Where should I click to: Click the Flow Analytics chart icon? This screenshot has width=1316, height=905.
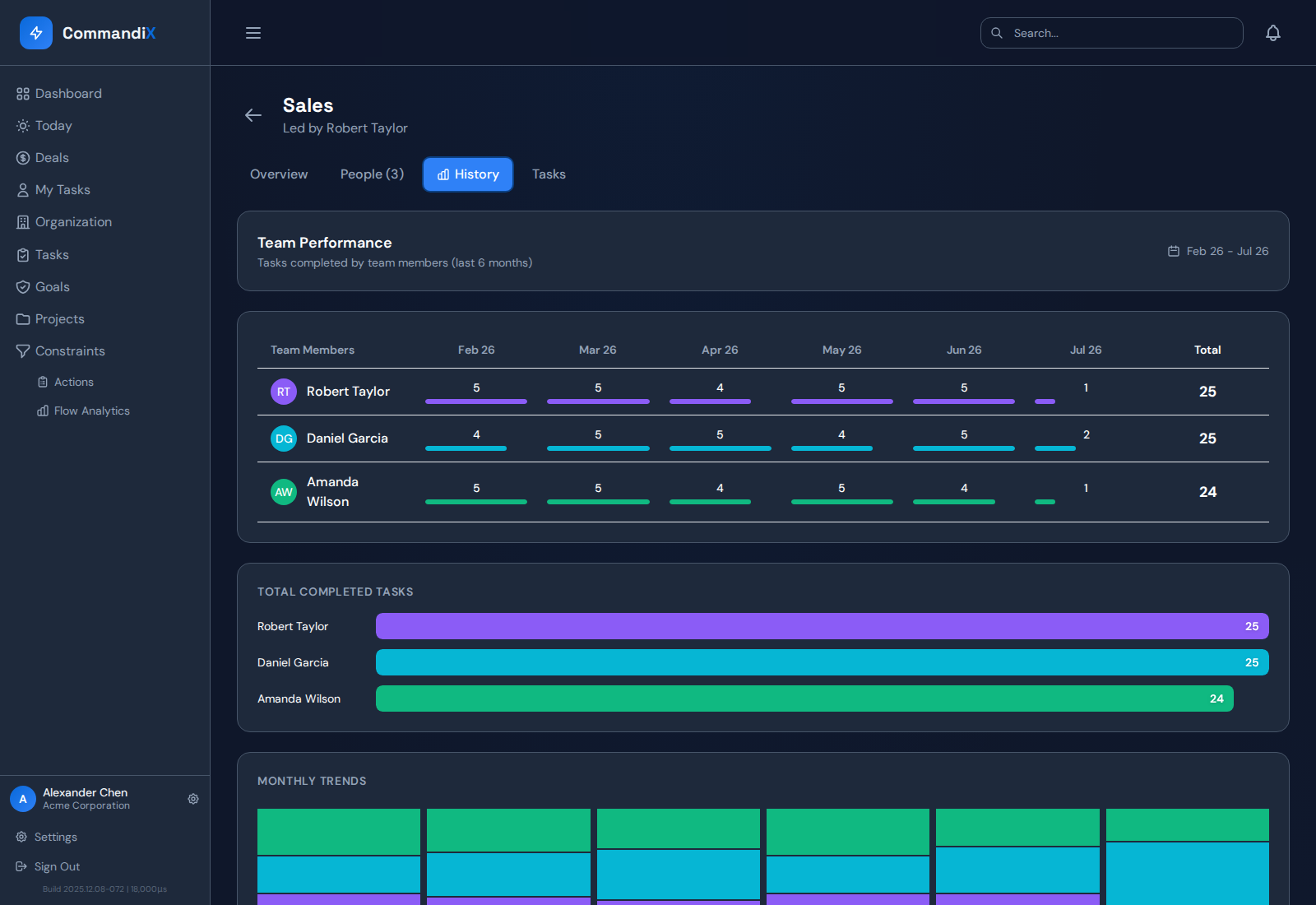43,411
